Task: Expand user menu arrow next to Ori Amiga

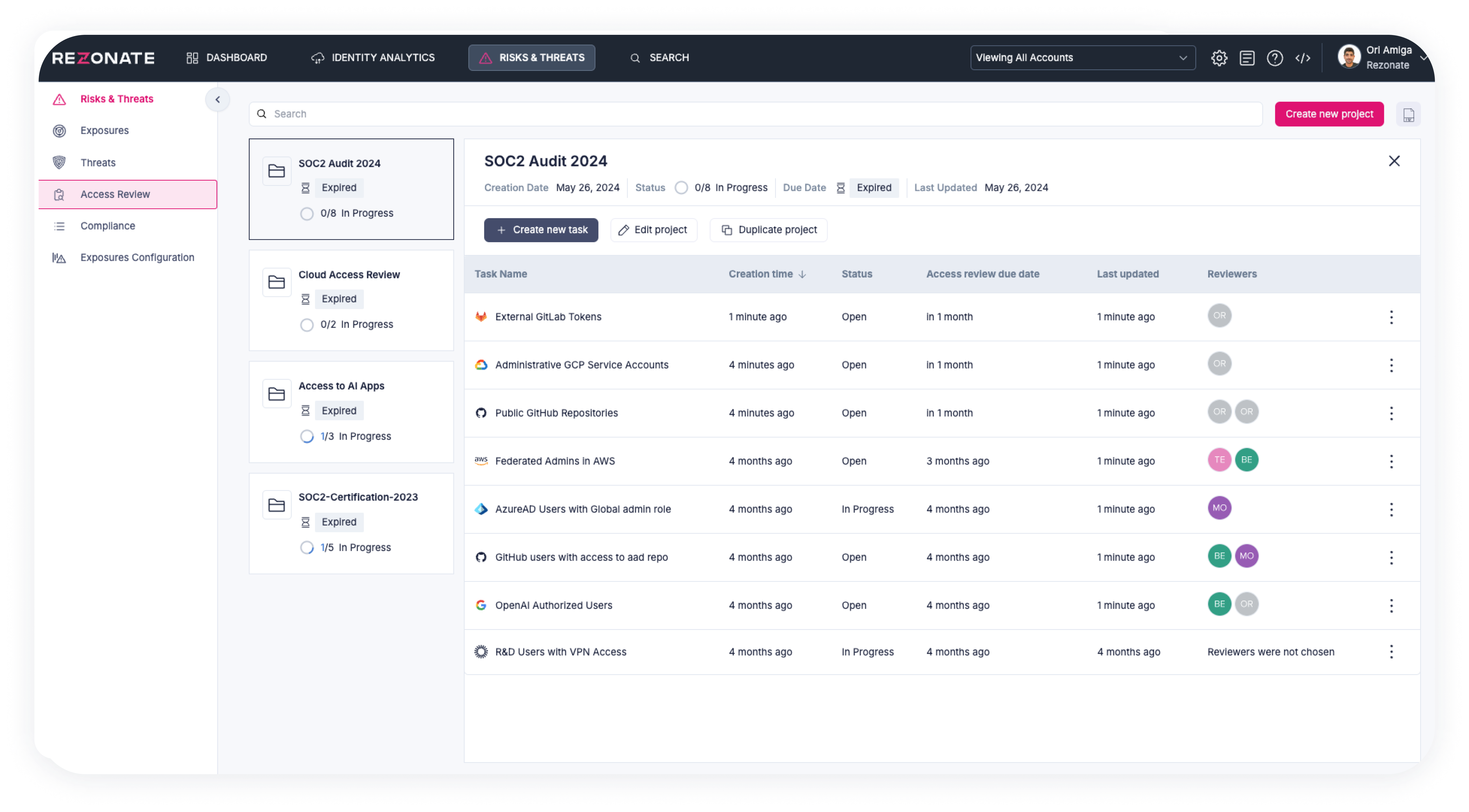Action: click(x=1423, y=58)
